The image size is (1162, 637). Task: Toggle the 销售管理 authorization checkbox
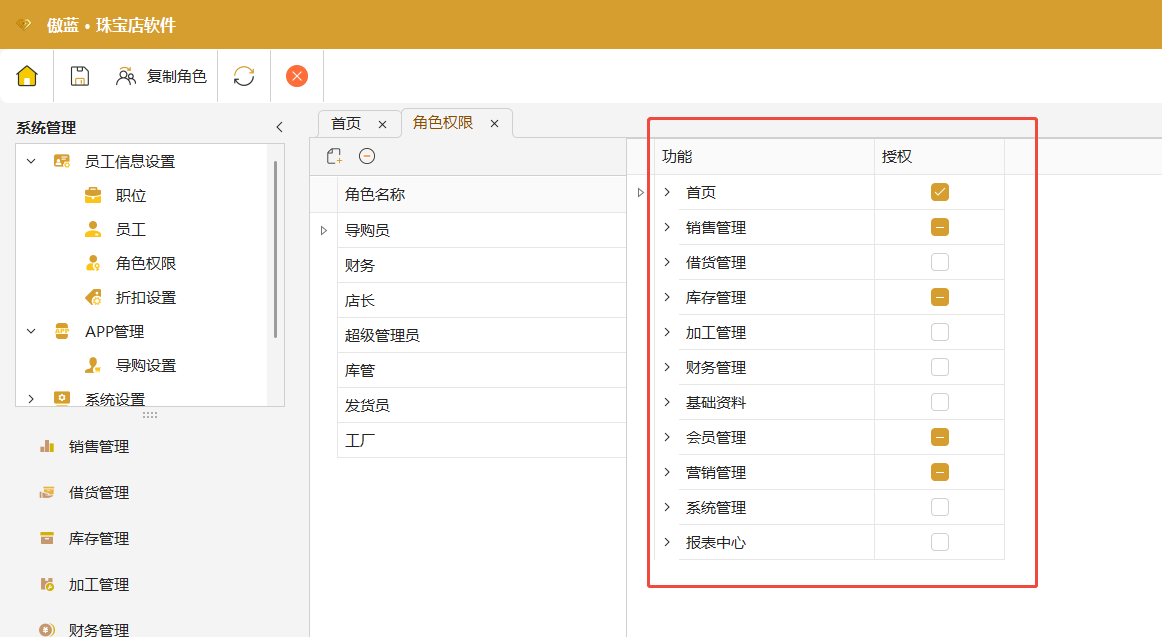[940, 227]
